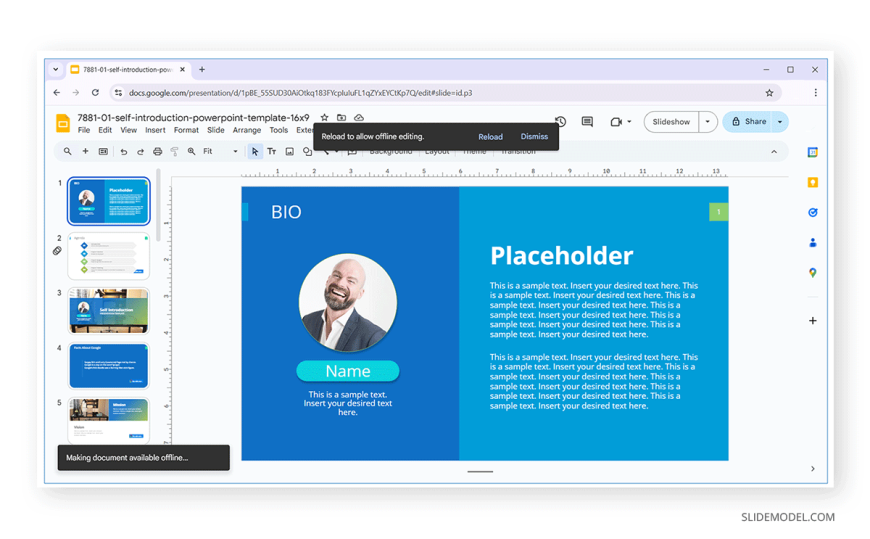The width and height of the screenshot is (870, 539).
Task: View site information icon in address bar
Action: coord(118,93)
